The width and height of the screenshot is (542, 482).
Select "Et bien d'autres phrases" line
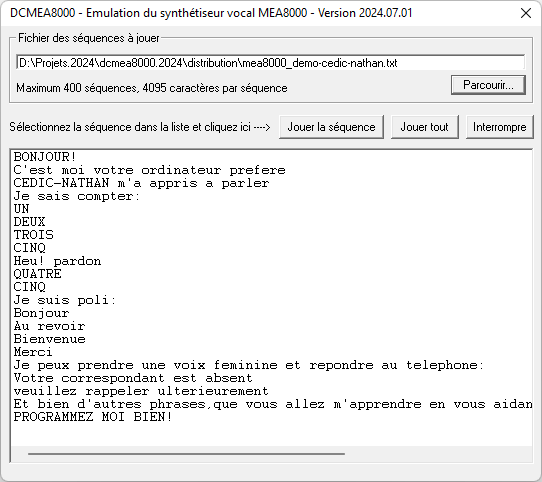272,404
